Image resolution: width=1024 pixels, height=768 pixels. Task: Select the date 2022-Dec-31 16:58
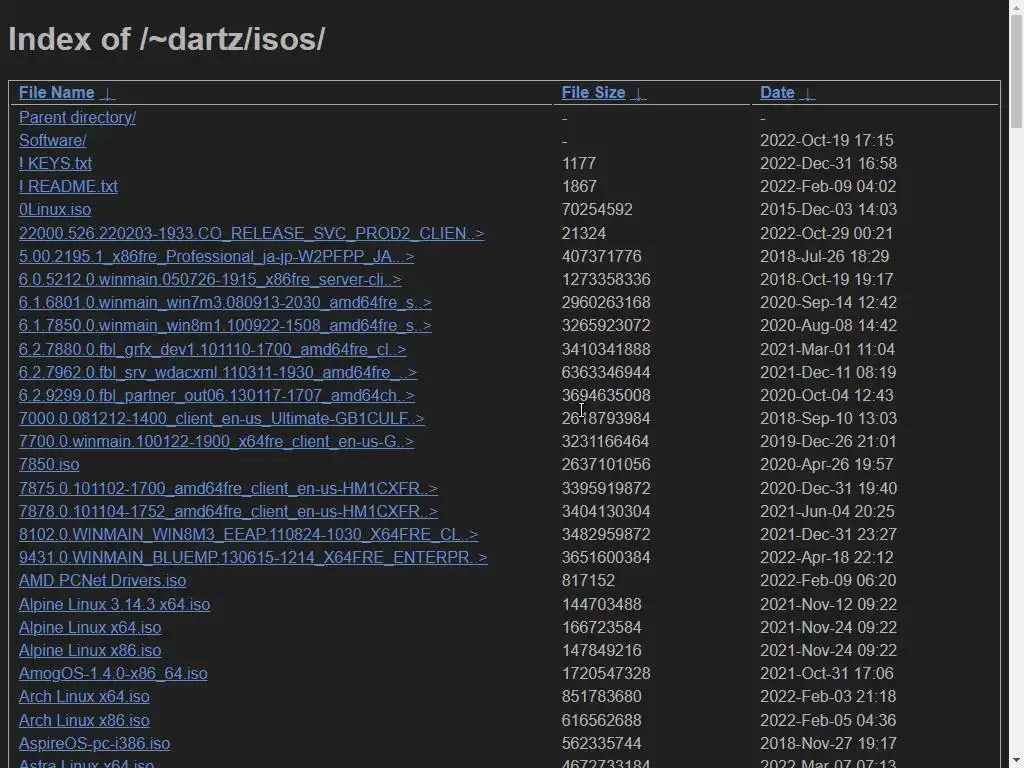tap(828, 163)
